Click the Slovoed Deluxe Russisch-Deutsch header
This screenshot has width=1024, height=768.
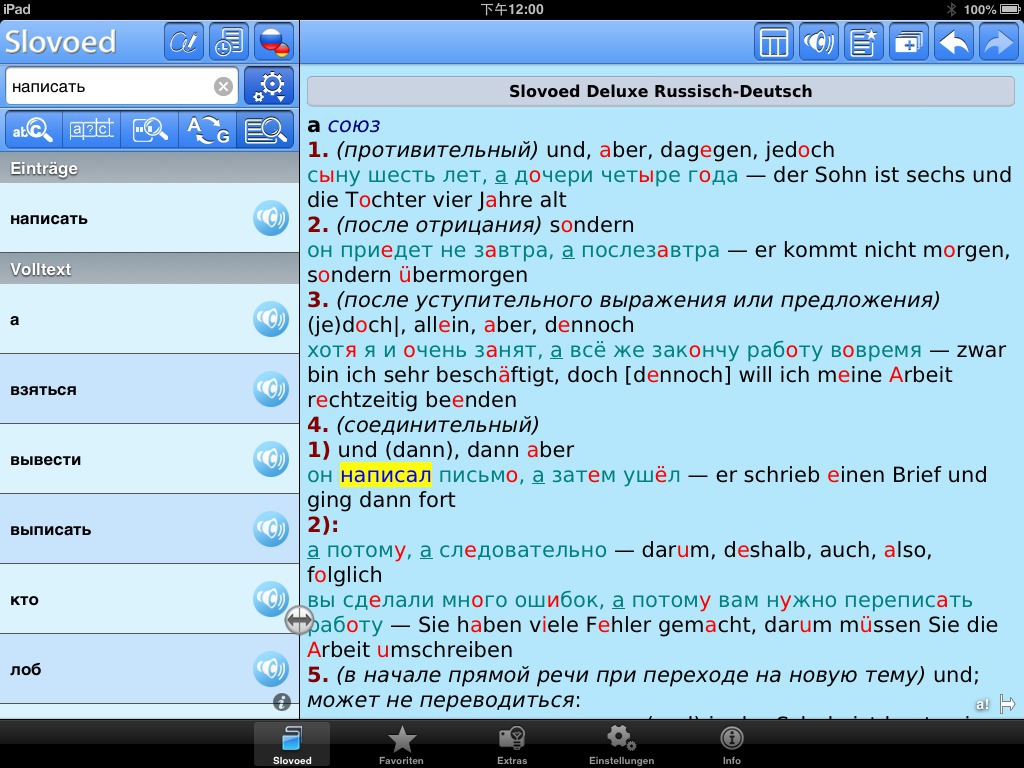pos(660,91)
